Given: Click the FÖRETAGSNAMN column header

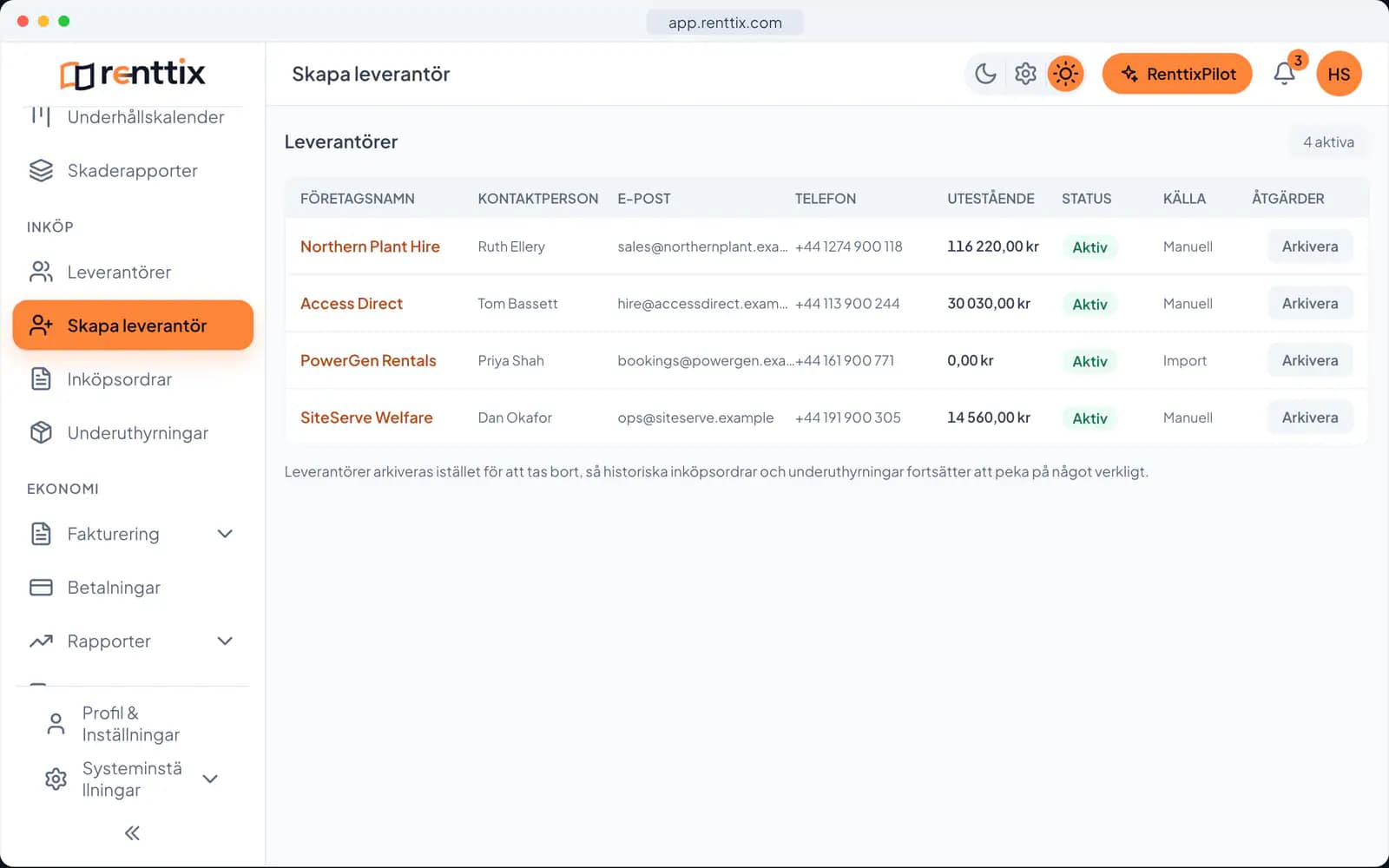Looking at the screenshot, I should pyautogui.click(x=358, y=199).
